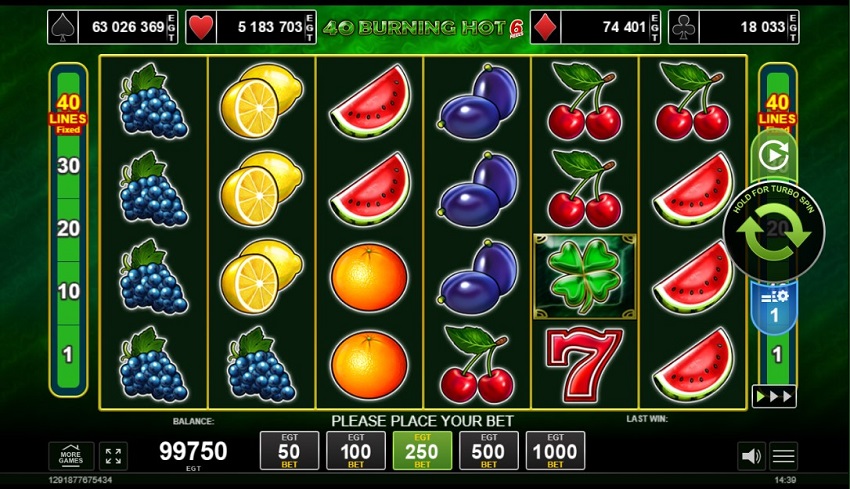
Task: Open the spade jackpot counter
Action: [x=113, y=27]
